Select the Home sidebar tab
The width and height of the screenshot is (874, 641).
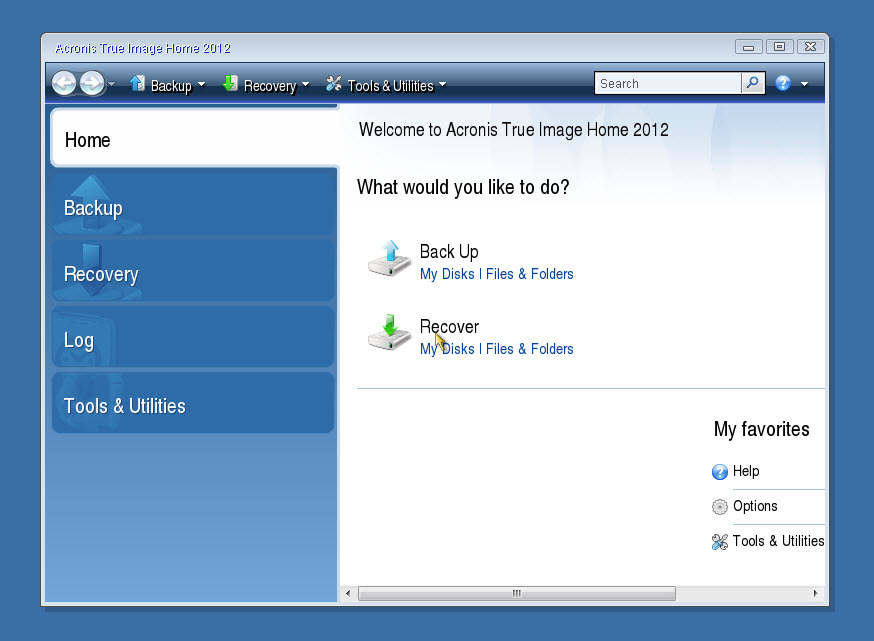pyautogui.click(x=195, y=138)
